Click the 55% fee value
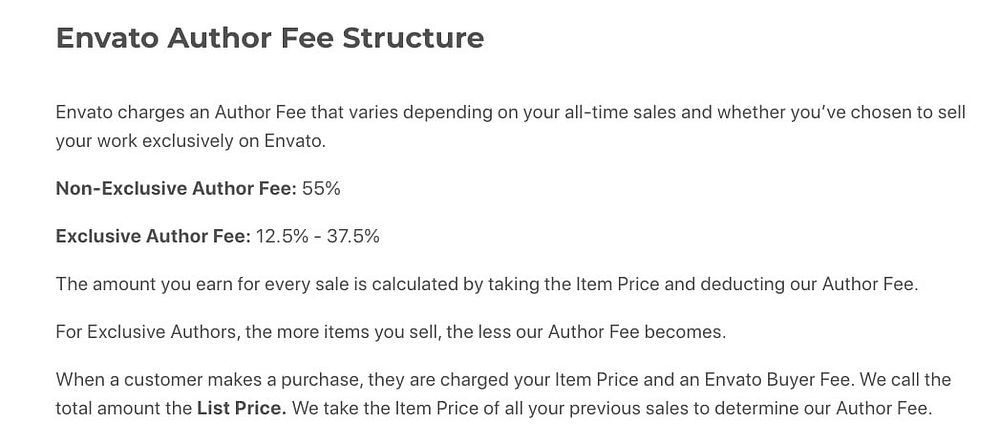1000x442 pixels. (321, 189)
